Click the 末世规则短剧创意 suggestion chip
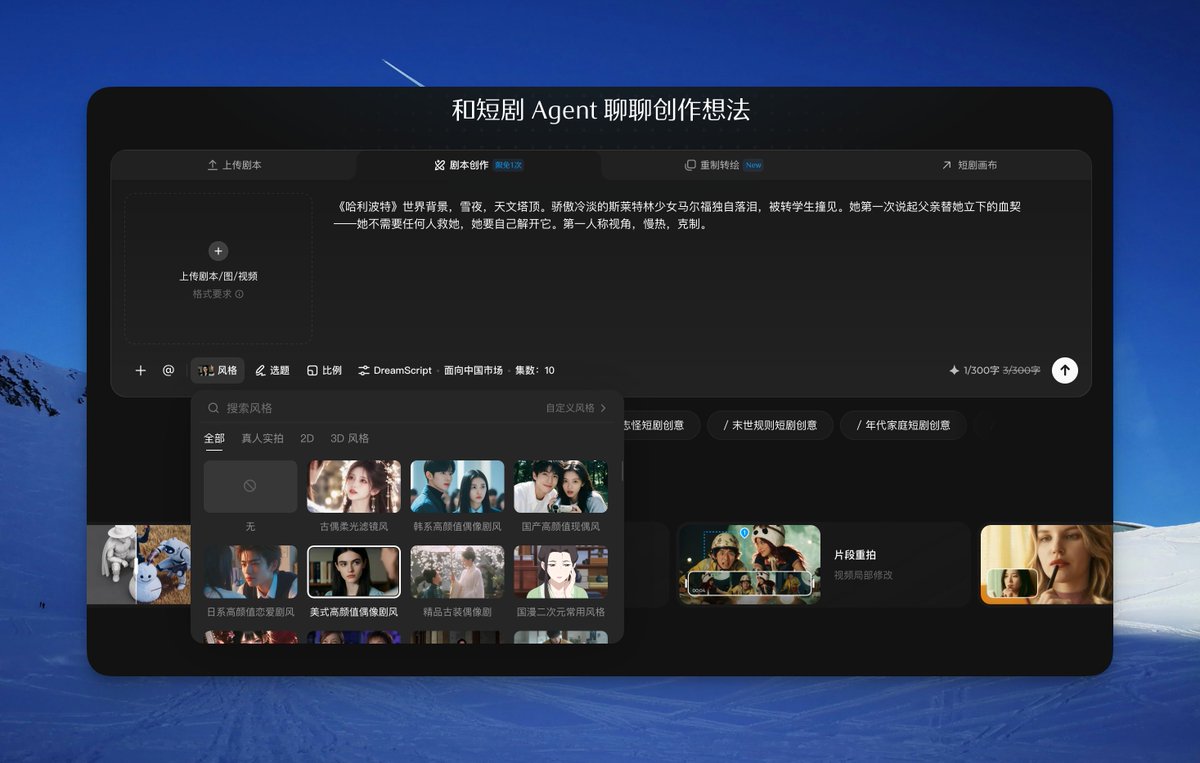The height and width of the screenshot is (763, 1200). pyautogui.click(x=768, y=425)
